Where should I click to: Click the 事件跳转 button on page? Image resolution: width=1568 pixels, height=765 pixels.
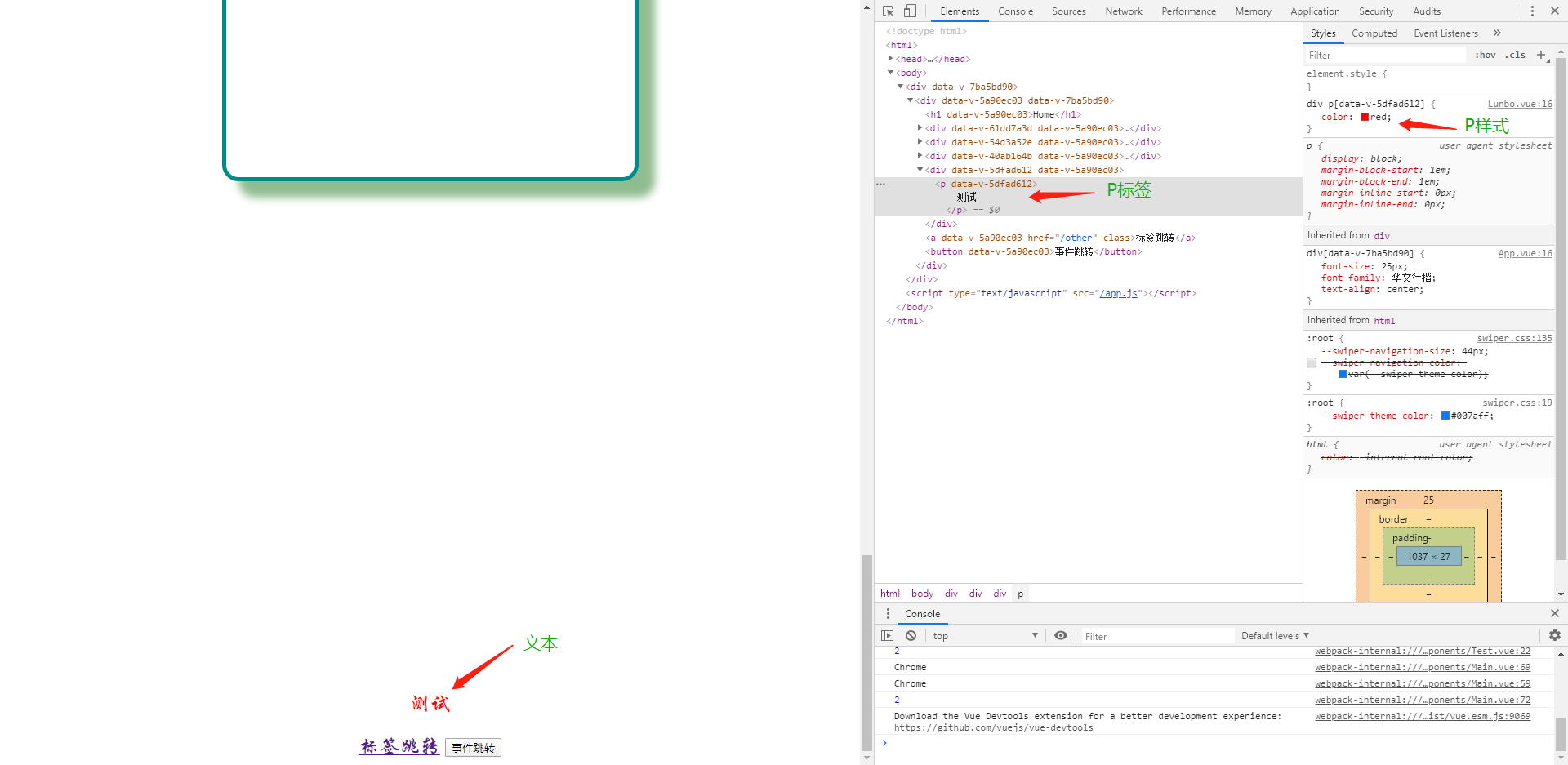tap(473, 748)
